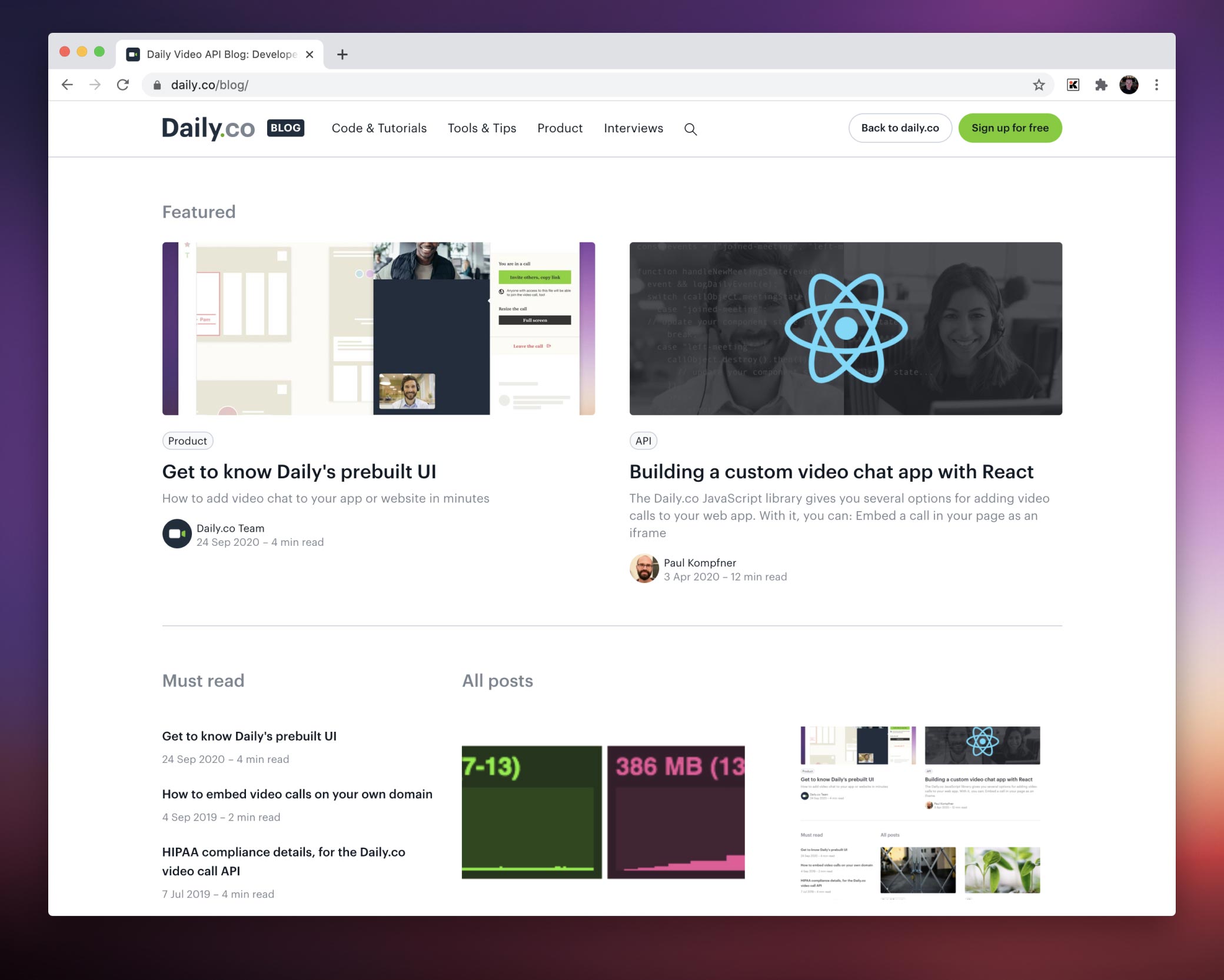1224x980 pixels.
Task: Click the 'Tools & Tips' navigation link
Action: tap(482, 128)
